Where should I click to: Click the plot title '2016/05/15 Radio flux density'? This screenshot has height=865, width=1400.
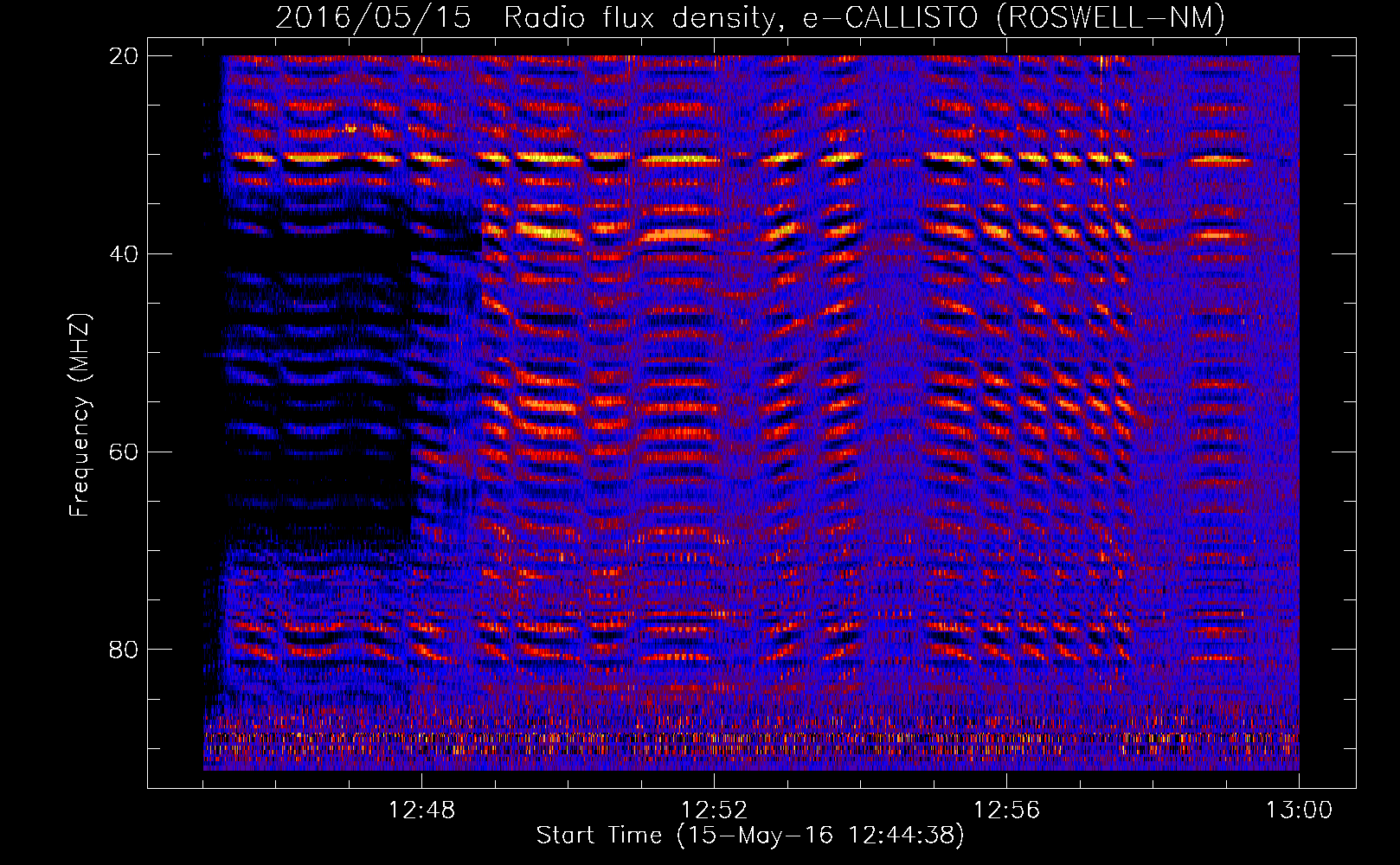point(750,17)
